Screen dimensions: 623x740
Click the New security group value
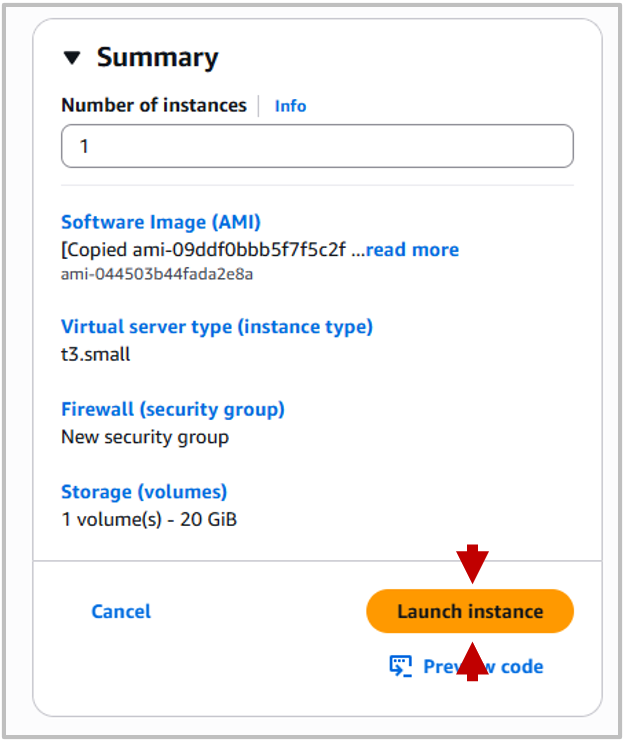(x=145, y=437)
